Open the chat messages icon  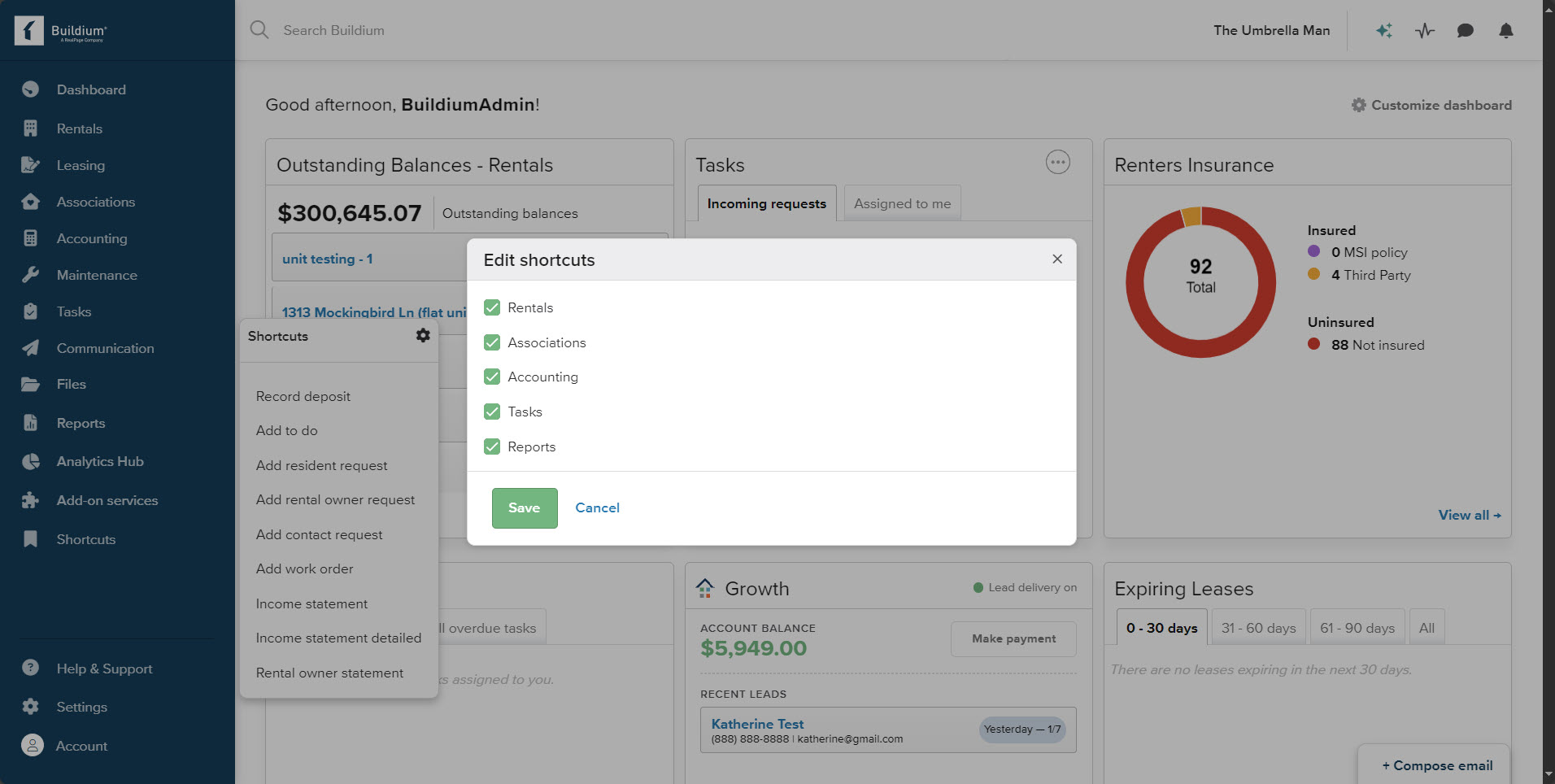click(x=1465, y=31)
